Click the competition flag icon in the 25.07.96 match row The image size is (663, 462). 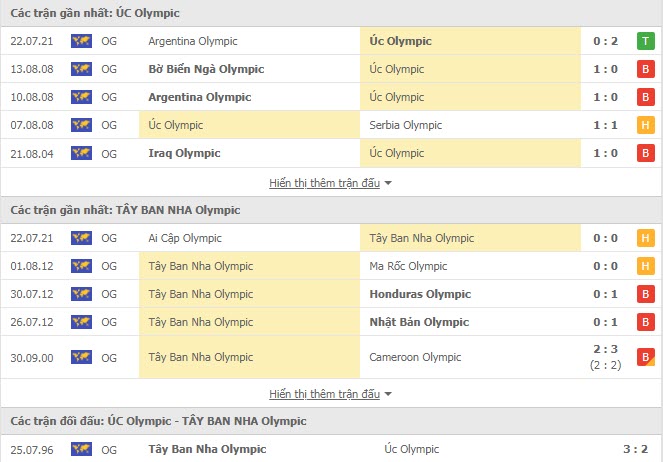click(x=81, y=449)
